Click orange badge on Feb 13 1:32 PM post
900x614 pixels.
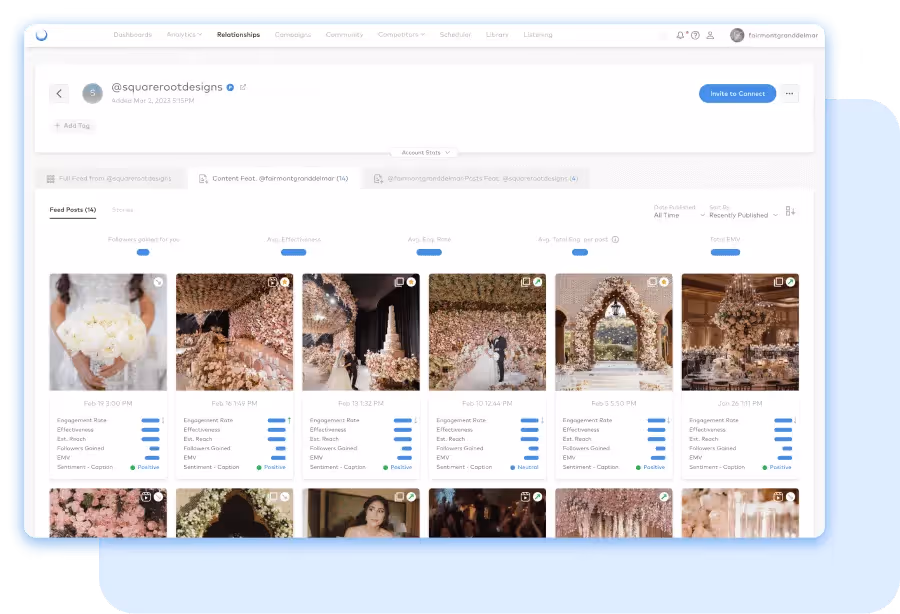pos(412,282)
